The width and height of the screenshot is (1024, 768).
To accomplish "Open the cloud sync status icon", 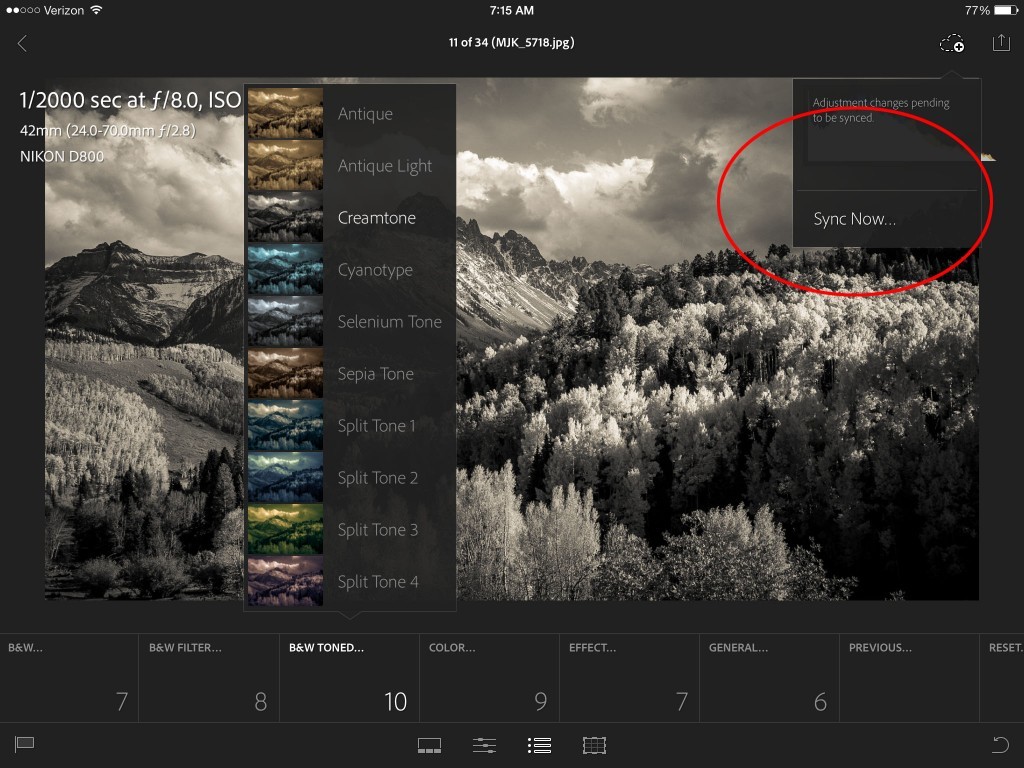I will pos(952,44).
